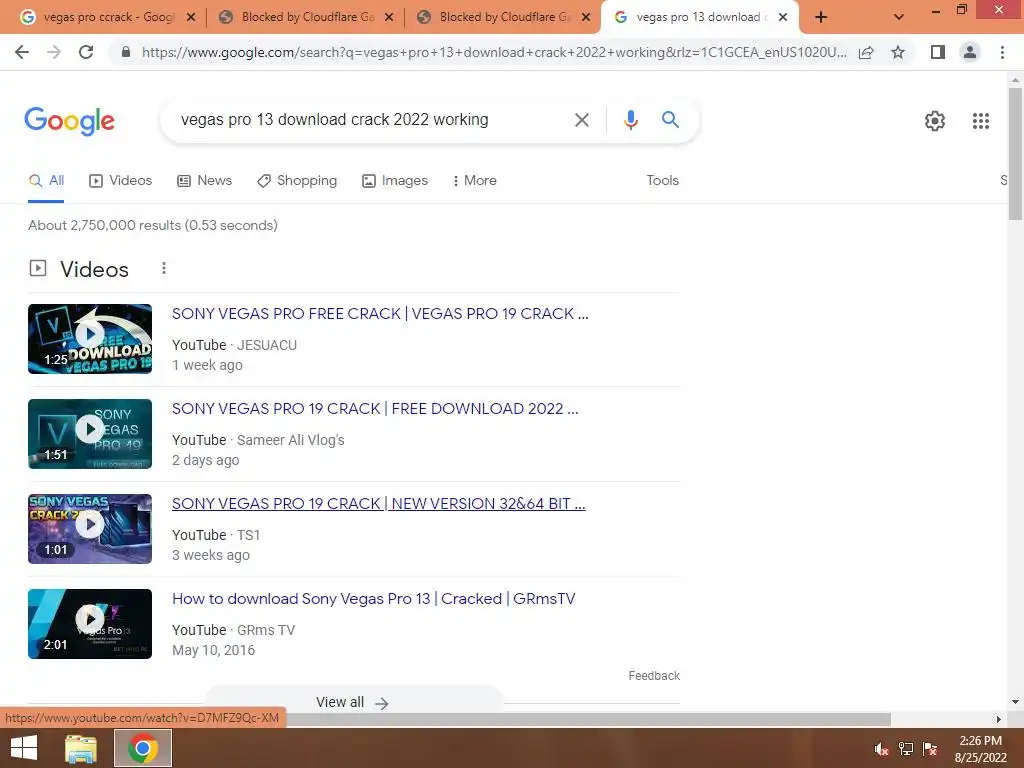Image resolution: width=1024 pixels, height=768 pixels.
Task: Close the first Blocked by Cloudflare tab
Action: pos(389,18)
